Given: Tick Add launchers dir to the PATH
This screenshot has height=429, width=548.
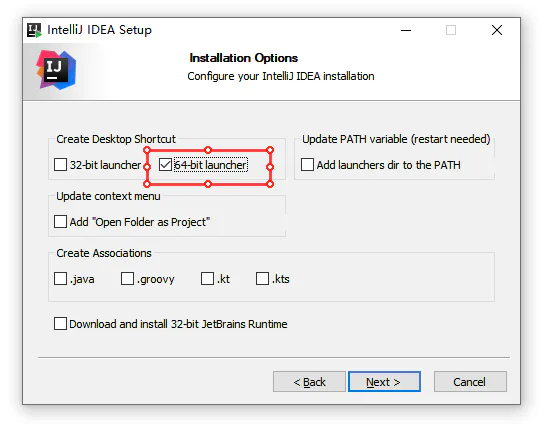Looking at the screenshot, I should pyautogui.click(x=307, y=165).
